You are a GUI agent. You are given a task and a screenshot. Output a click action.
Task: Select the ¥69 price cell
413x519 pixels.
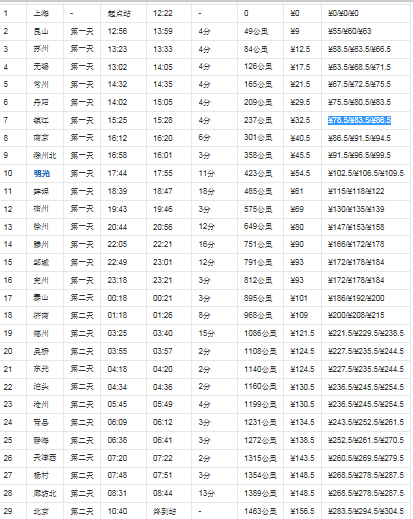pyautogui.click(x=297, y=209)
